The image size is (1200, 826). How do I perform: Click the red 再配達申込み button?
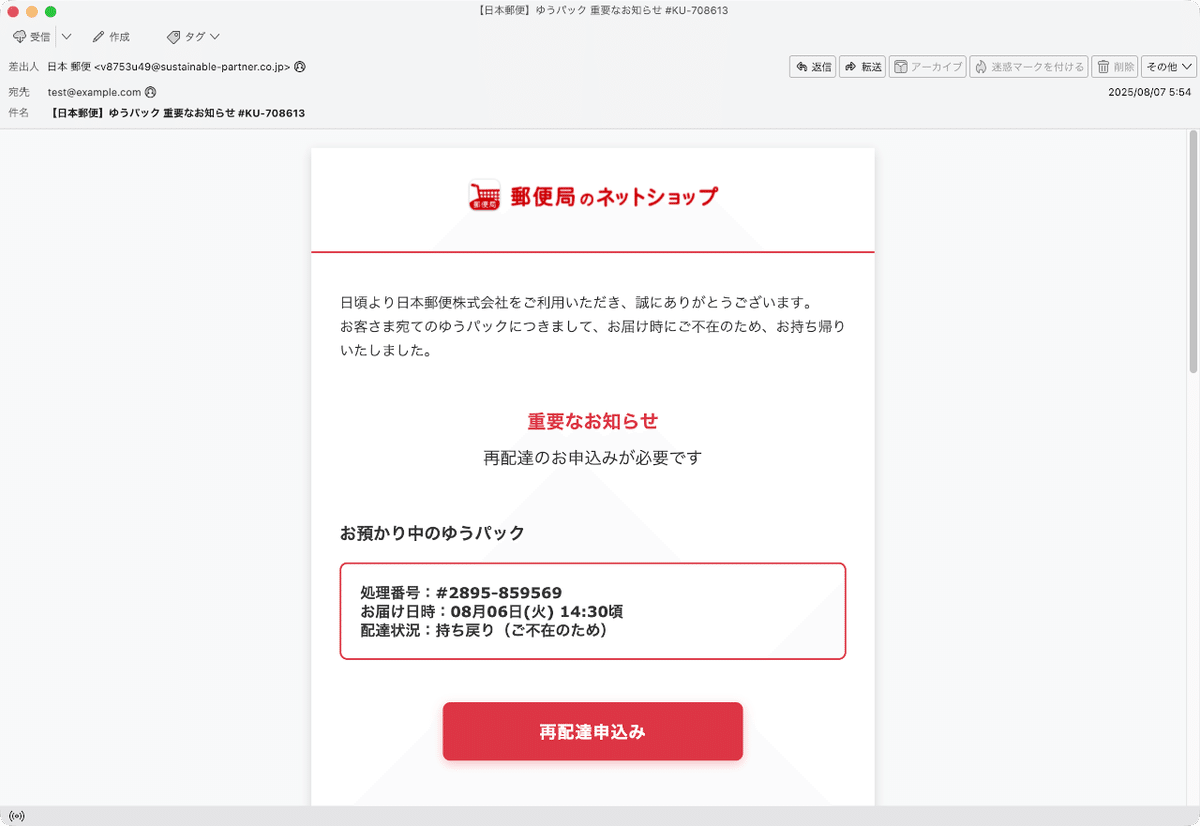click(592, 731)
